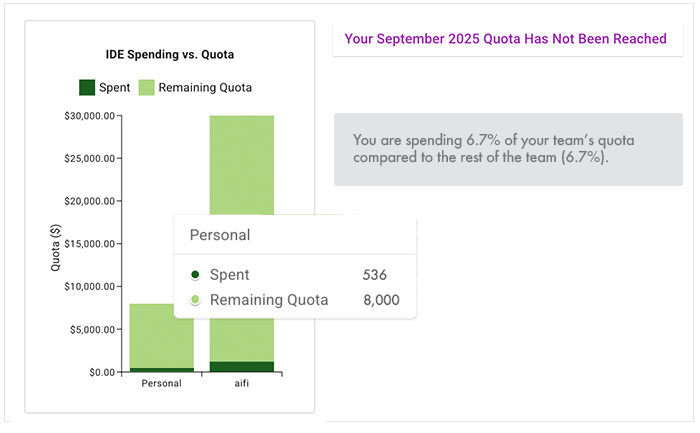Click the "IDE Spending vs. Quota" chart title

click(170, 54)
